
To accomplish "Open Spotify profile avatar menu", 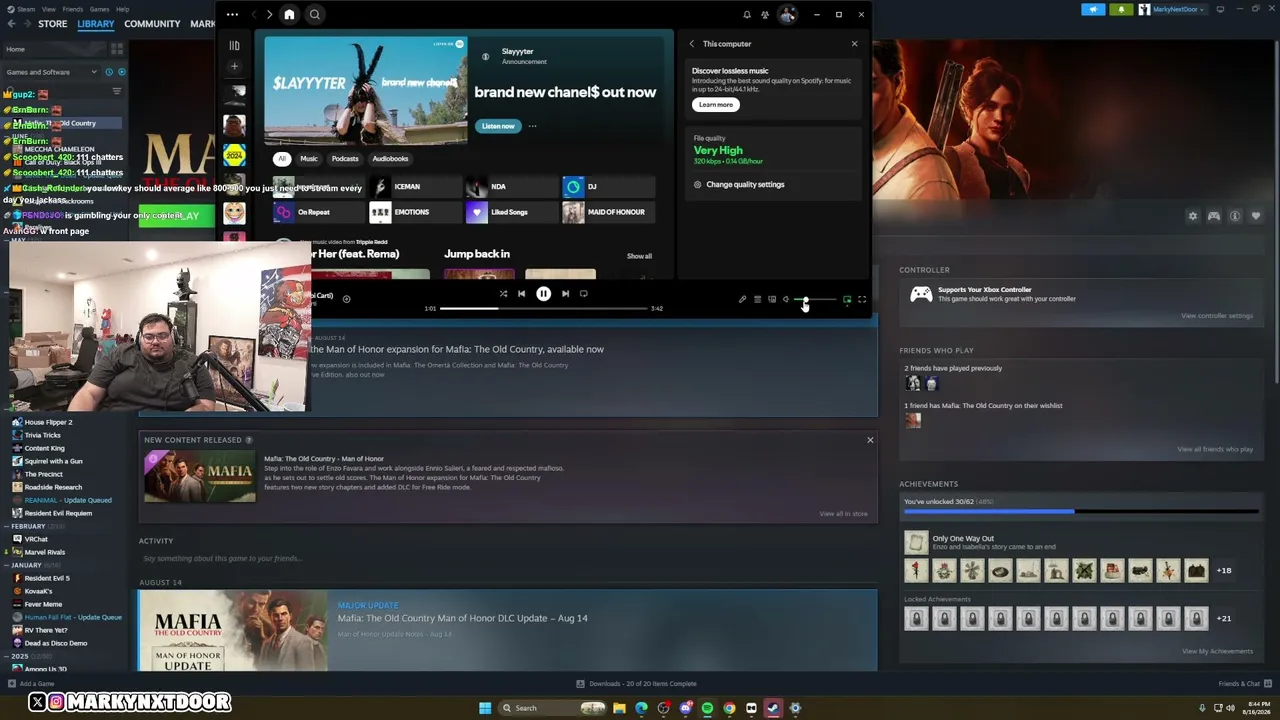I will pos(787,14).
